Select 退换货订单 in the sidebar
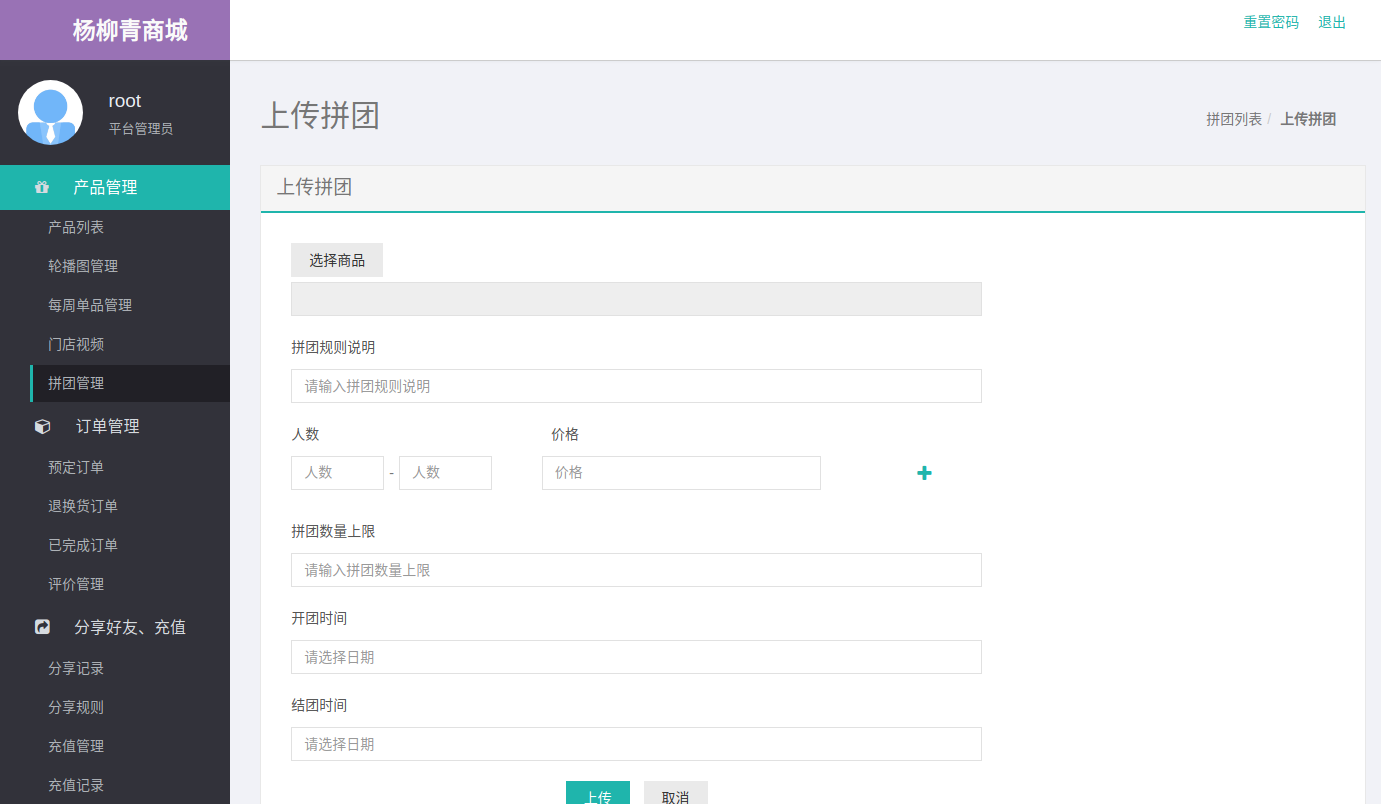Screen dimensions: 1381x804 point(83,506)
